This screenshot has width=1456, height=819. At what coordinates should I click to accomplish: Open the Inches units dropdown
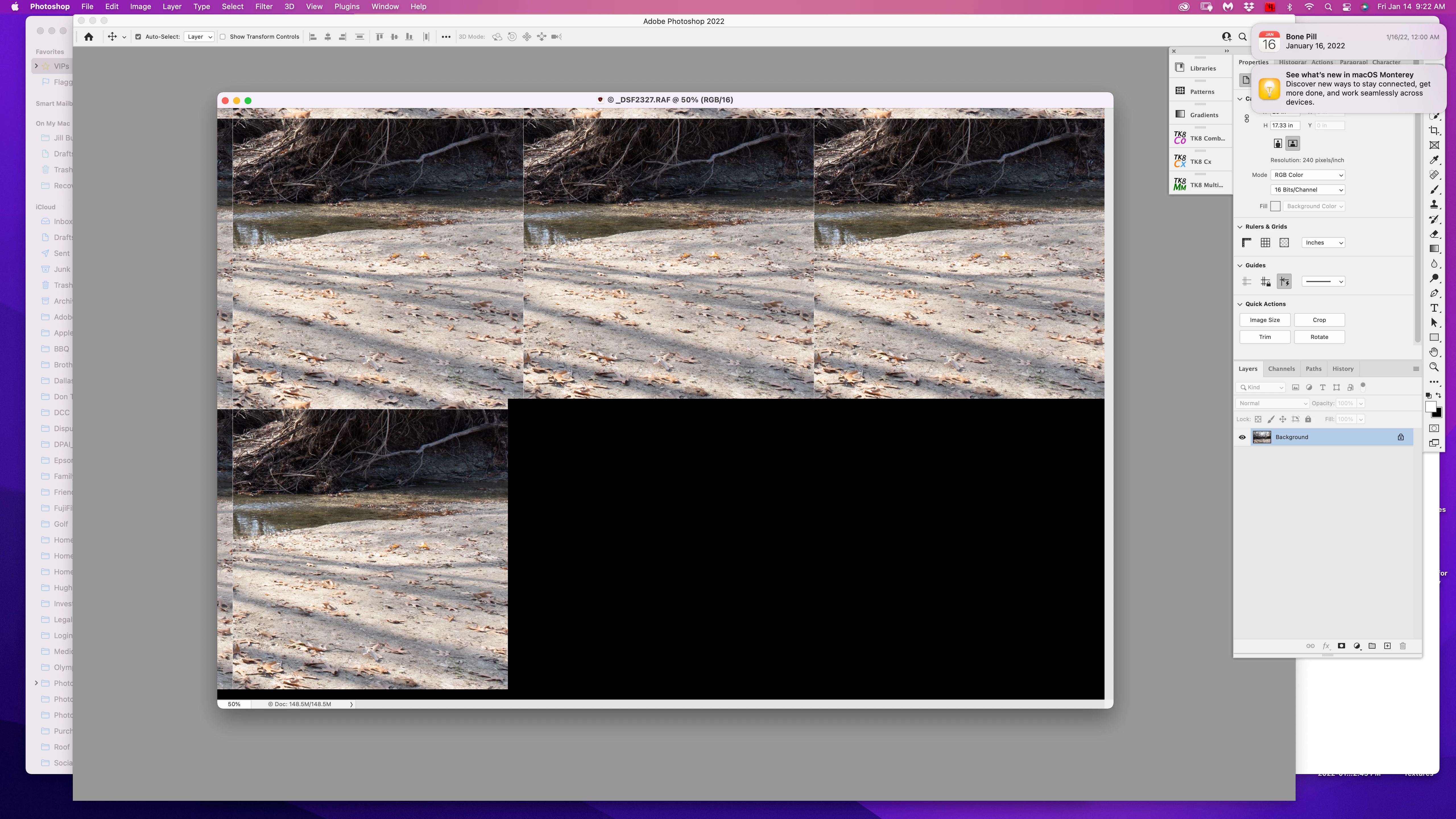click(1323, 243)
